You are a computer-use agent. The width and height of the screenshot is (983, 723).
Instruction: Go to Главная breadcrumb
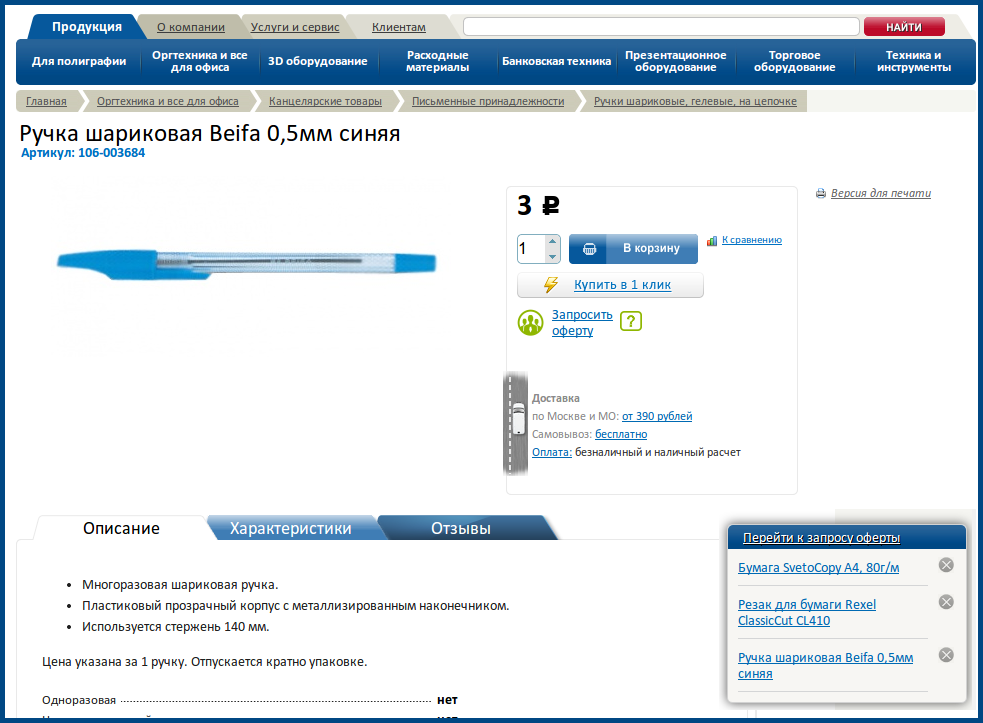46,101
